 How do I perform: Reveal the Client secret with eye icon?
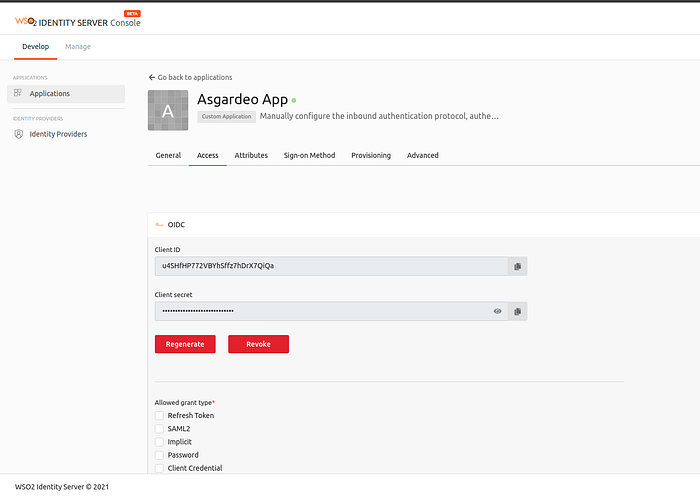pyautogui.click(x=497, y=312)
